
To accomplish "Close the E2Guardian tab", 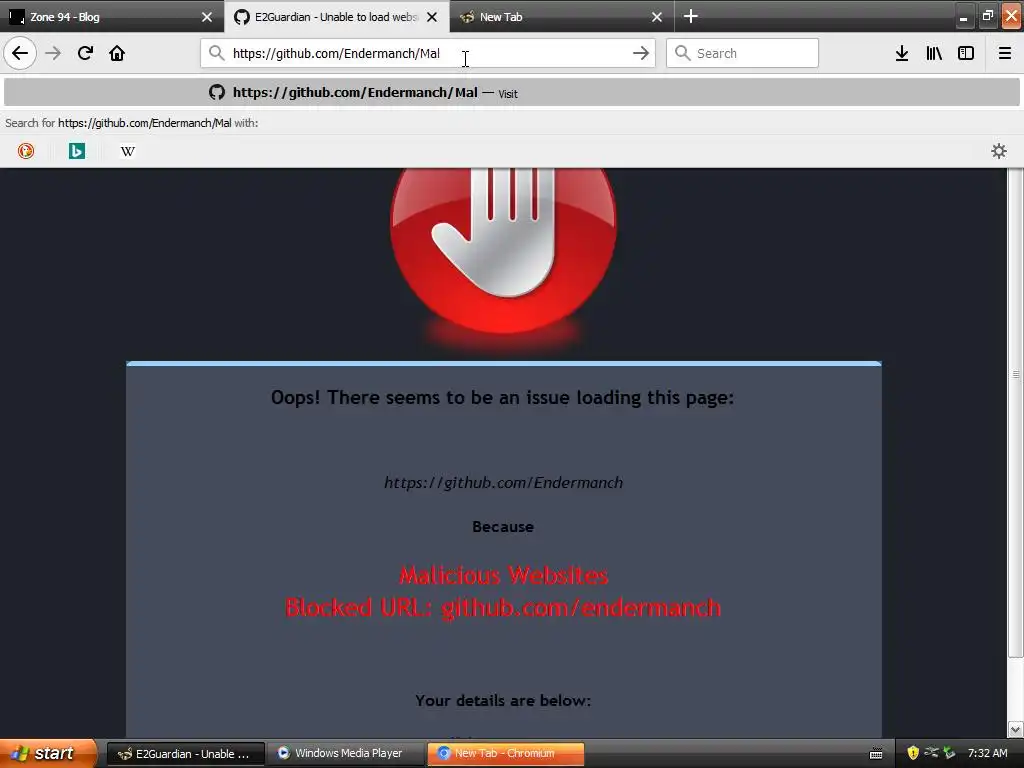I will [432, 17].
